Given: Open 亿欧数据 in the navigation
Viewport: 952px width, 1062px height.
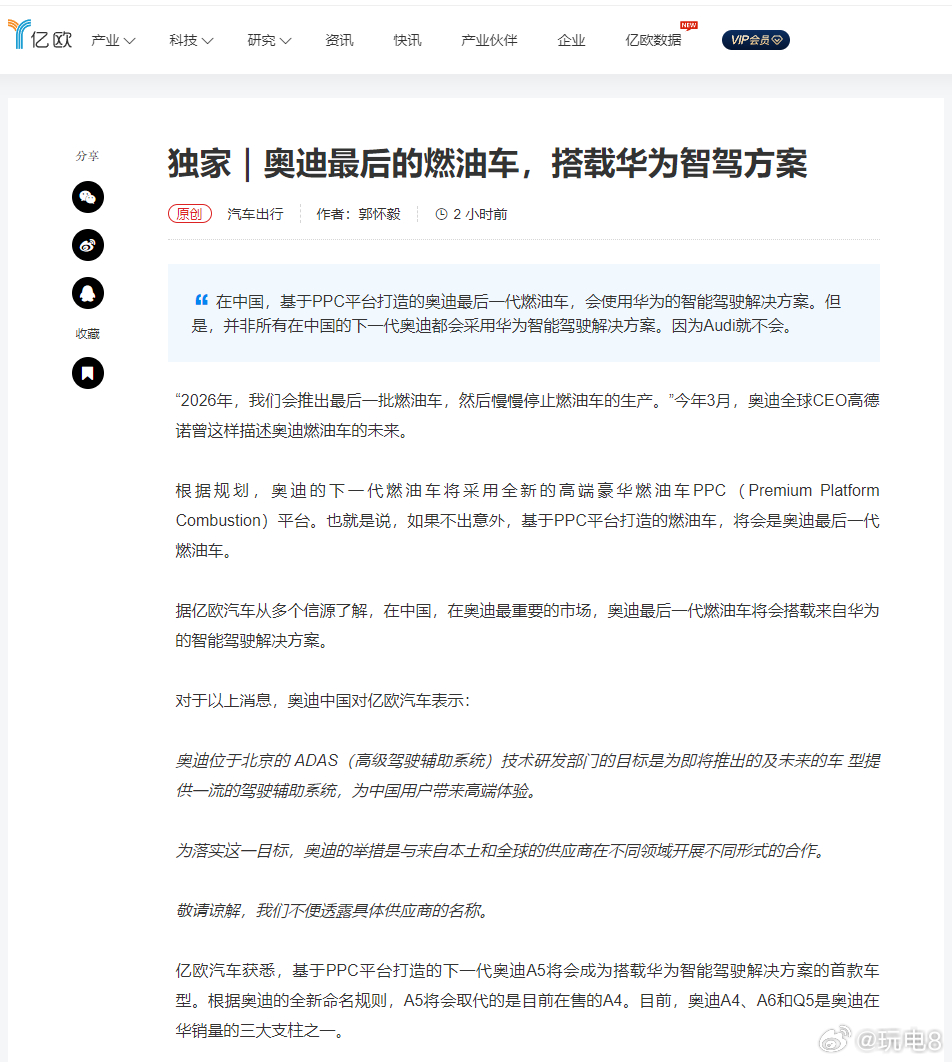Looking at the screenshot, I should pyautogui.click(x=653, y=41).
